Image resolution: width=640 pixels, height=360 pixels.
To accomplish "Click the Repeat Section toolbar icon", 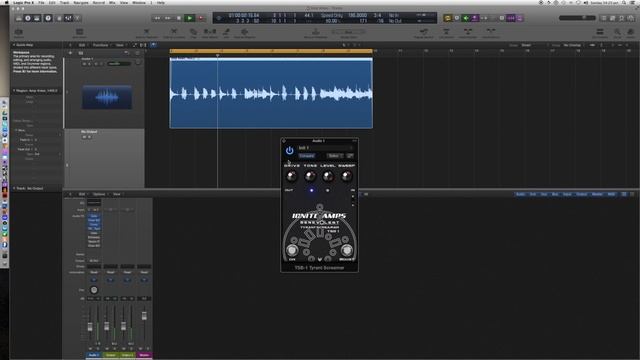I will 423,33.
